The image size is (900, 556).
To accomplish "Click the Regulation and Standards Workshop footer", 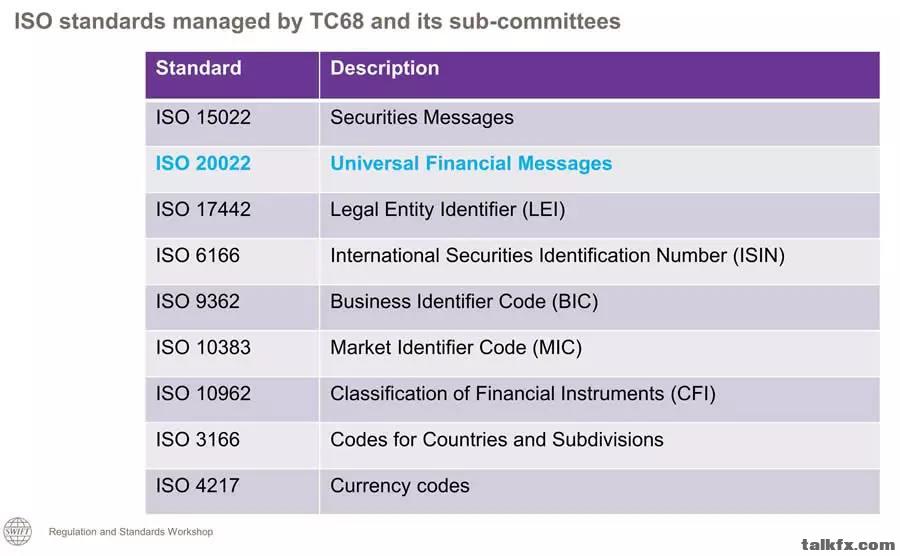I will coord(131,532).
